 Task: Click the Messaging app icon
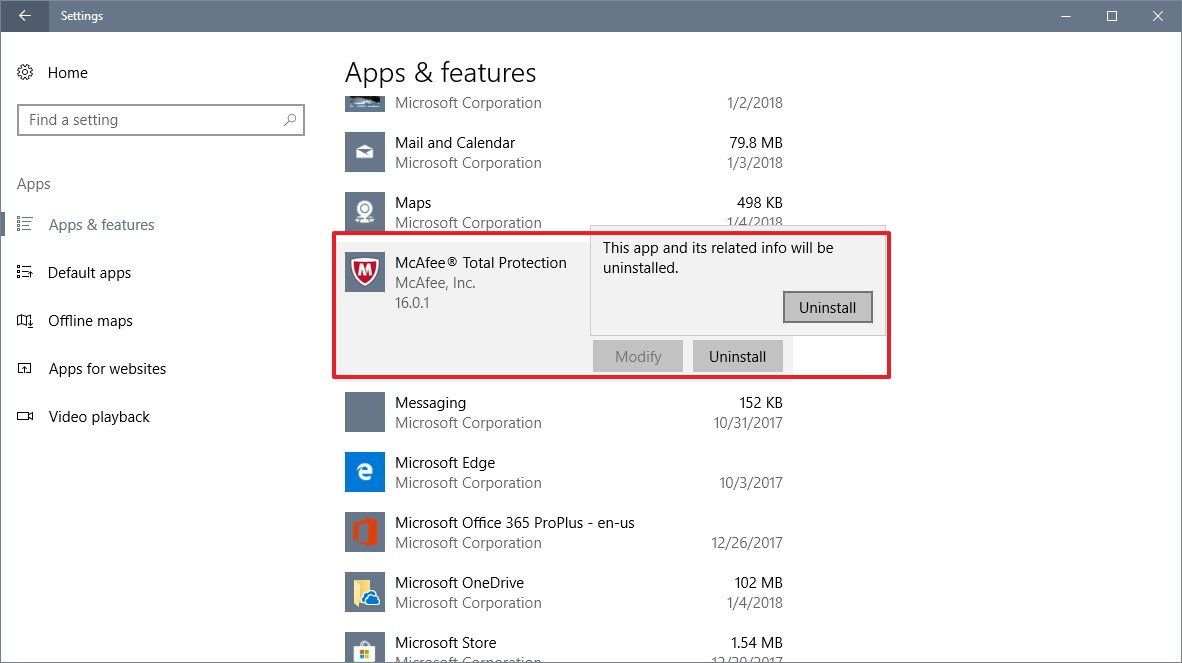[x=364, y=412]
